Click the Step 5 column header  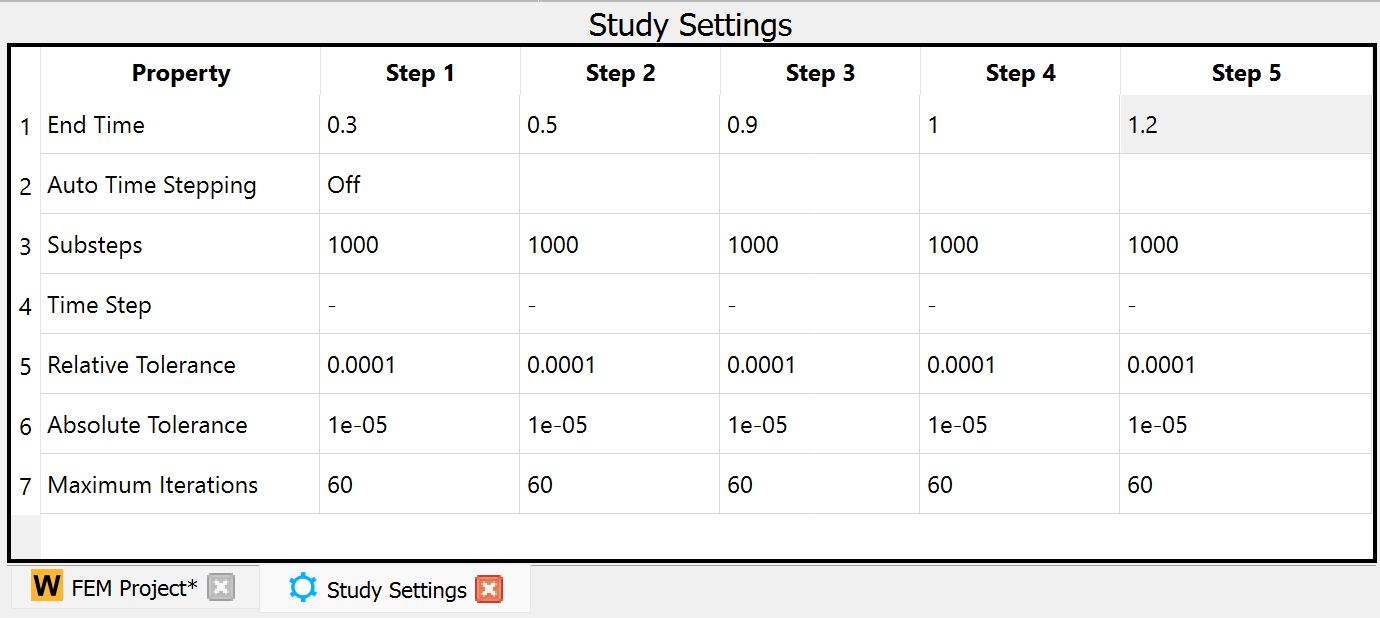point(1246,72)
